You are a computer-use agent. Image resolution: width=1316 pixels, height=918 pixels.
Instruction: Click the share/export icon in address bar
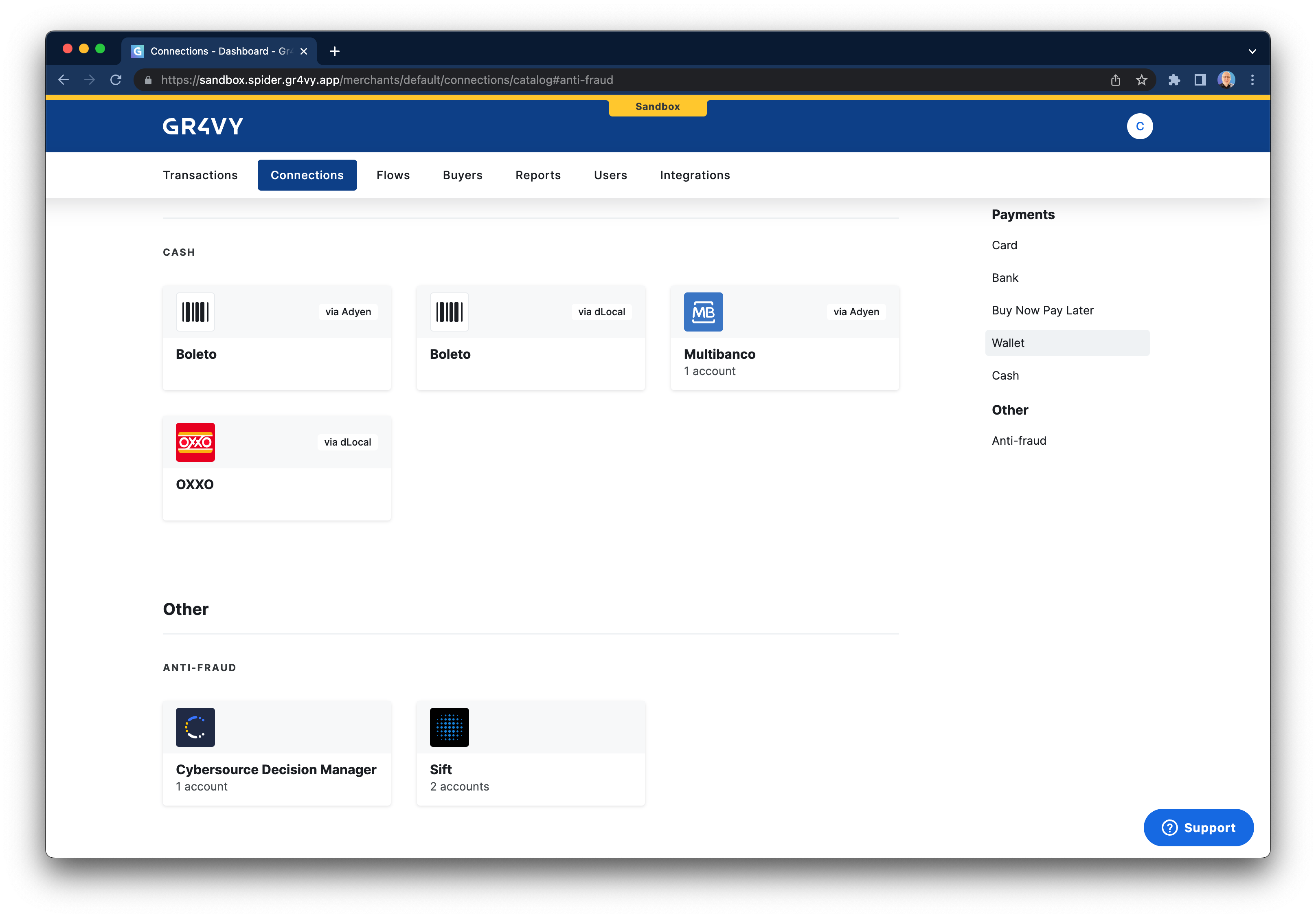point(1115,80)
